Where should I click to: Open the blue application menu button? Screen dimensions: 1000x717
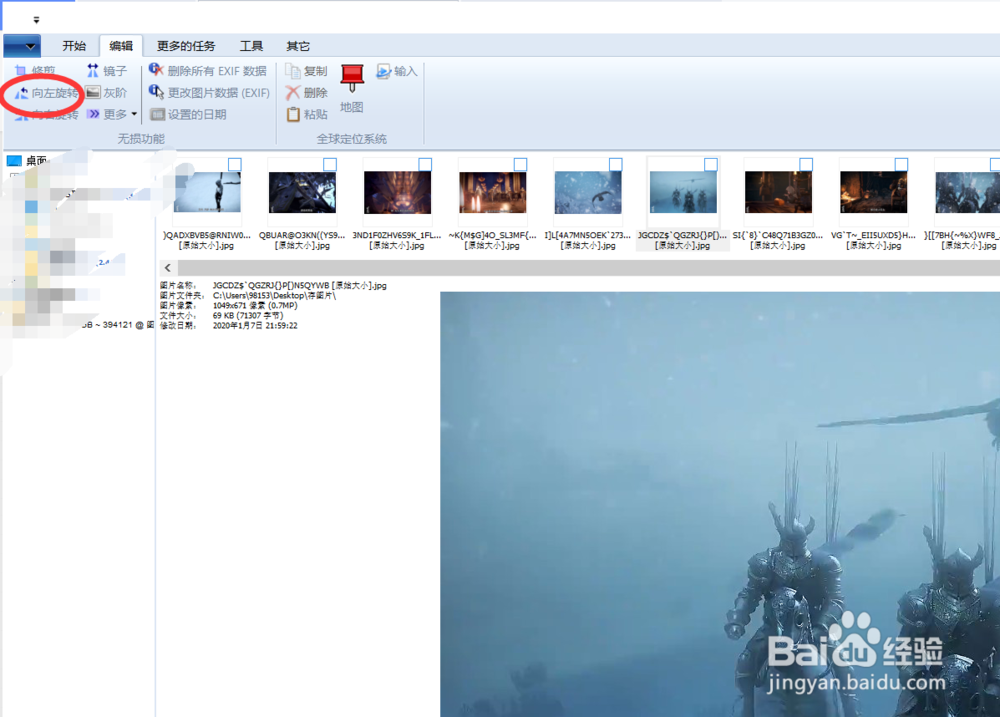click(x=22, y=46)
